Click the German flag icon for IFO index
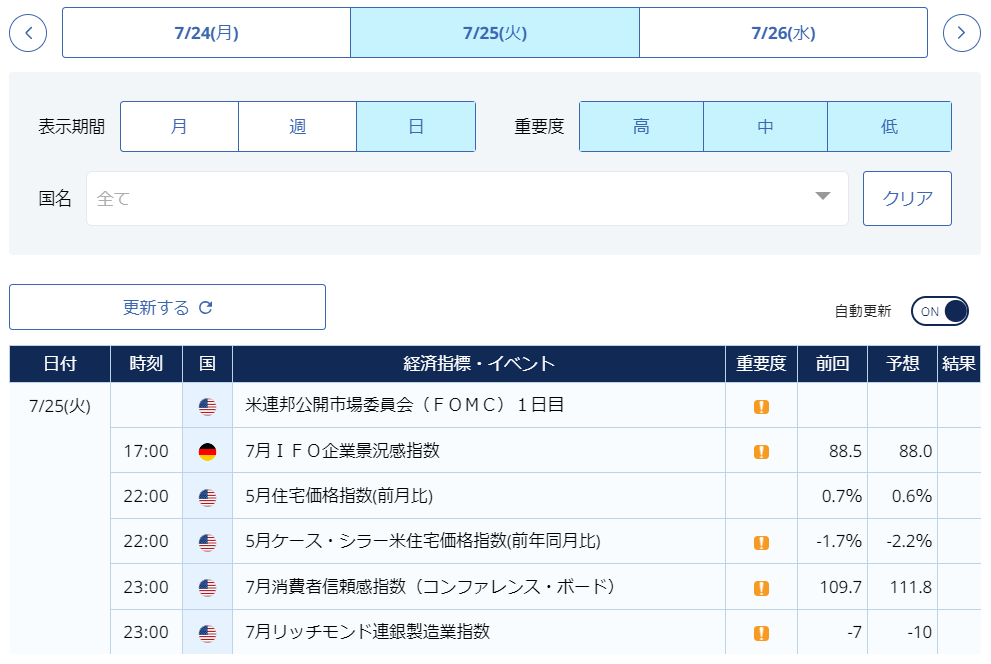 207,452
